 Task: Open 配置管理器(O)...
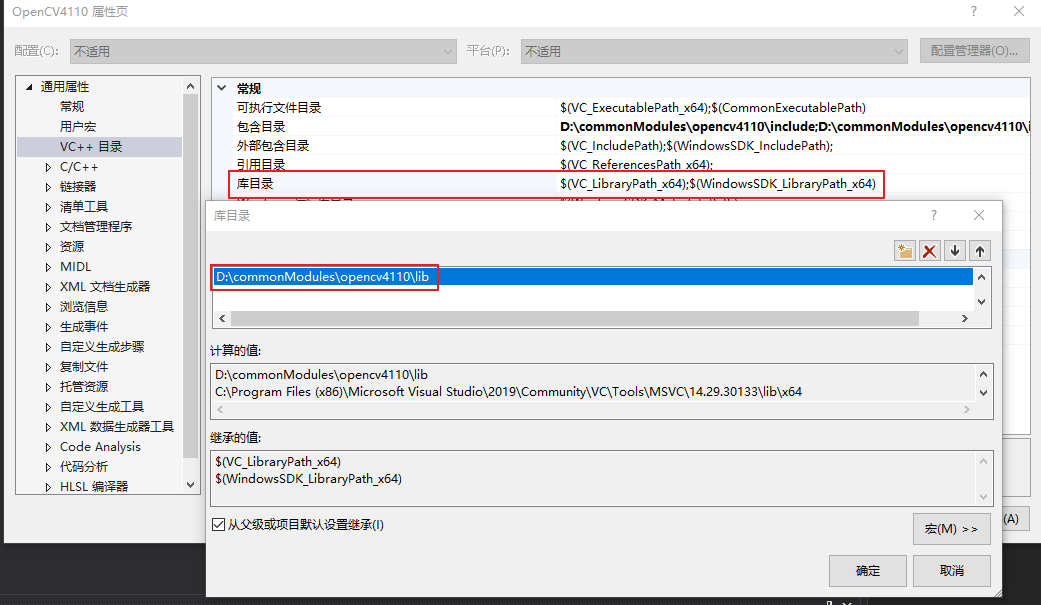point(974,50)
